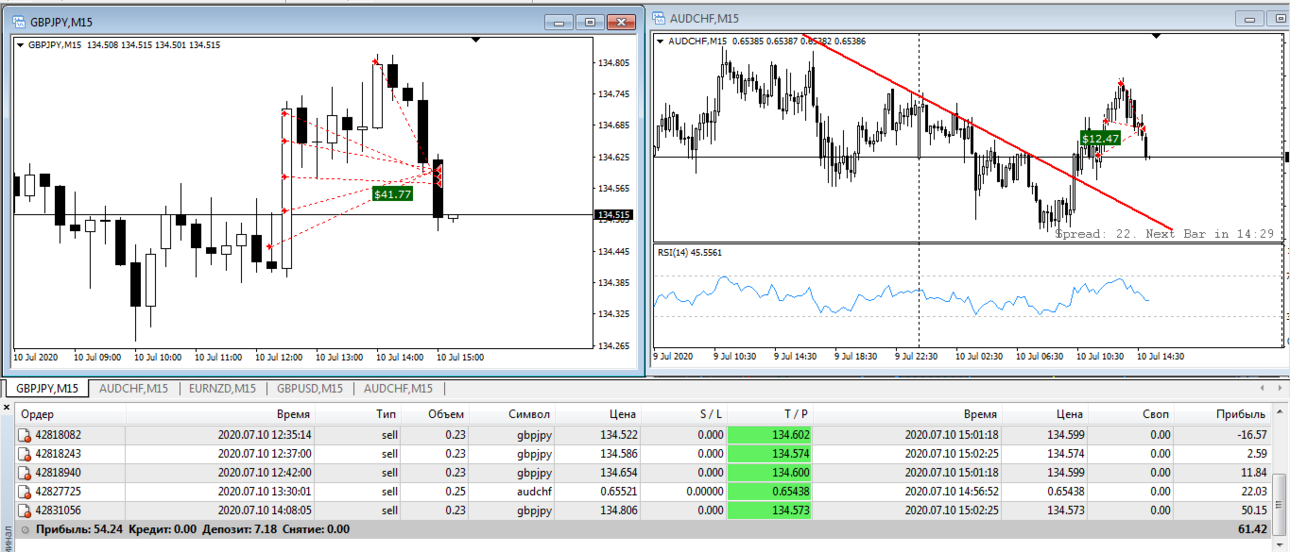1290x552 pixels.
Task: Switch to the EURNZD,M15 chart tab
Action: coord(222,388)
